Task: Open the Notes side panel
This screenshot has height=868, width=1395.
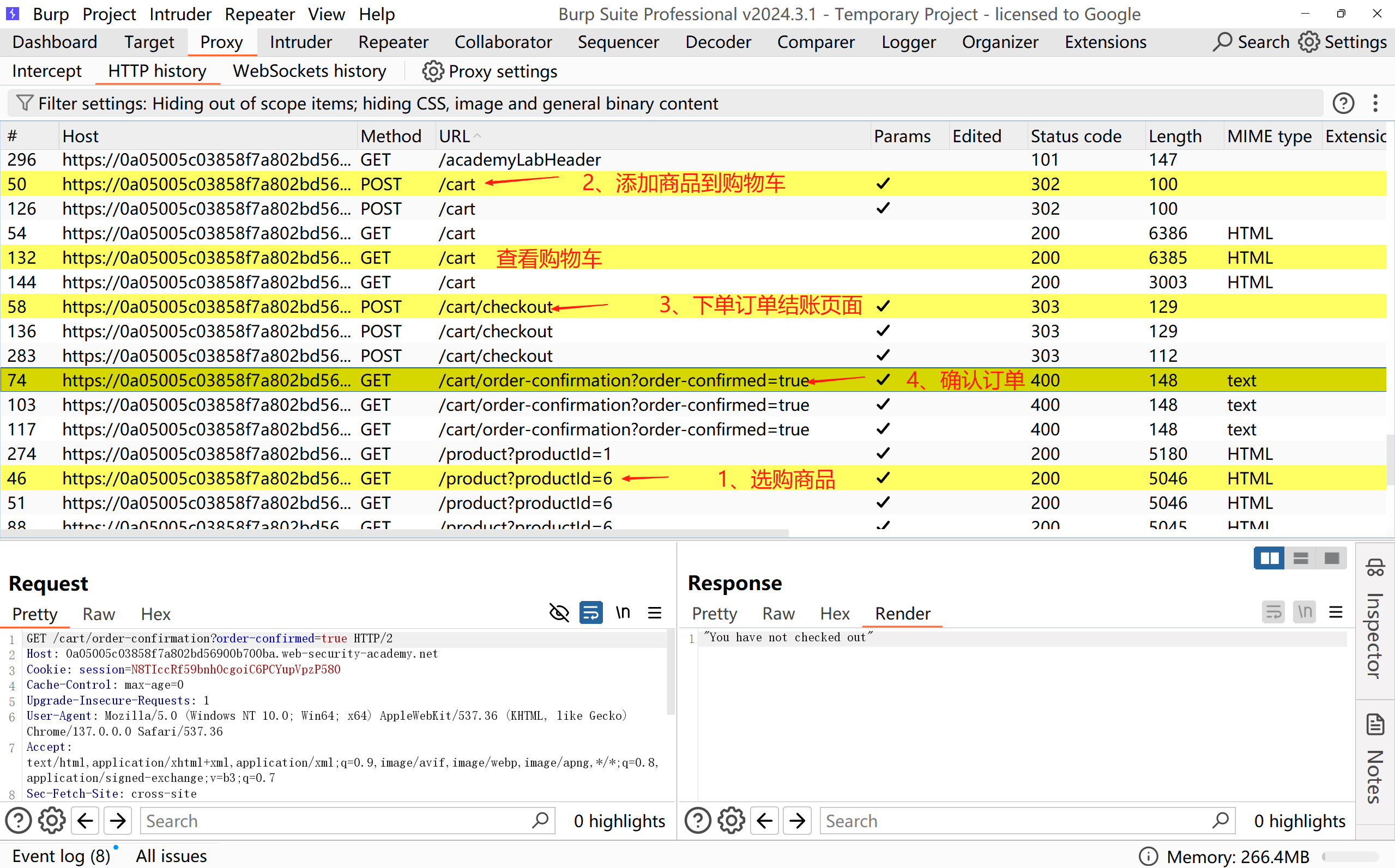Action: (1375, 759)
